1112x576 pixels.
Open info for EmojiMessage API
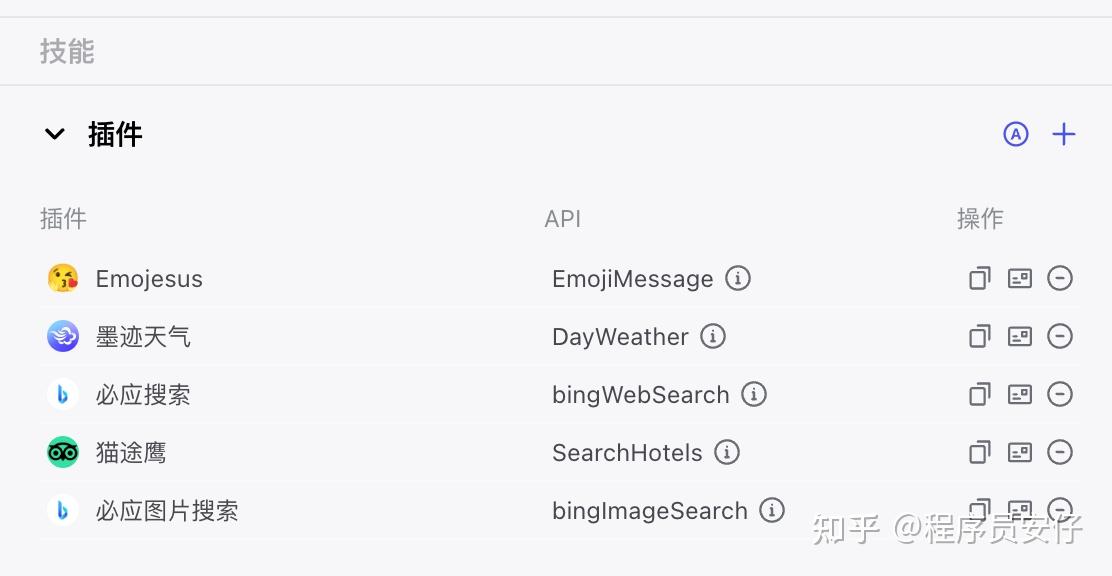[x=738, y=278]
